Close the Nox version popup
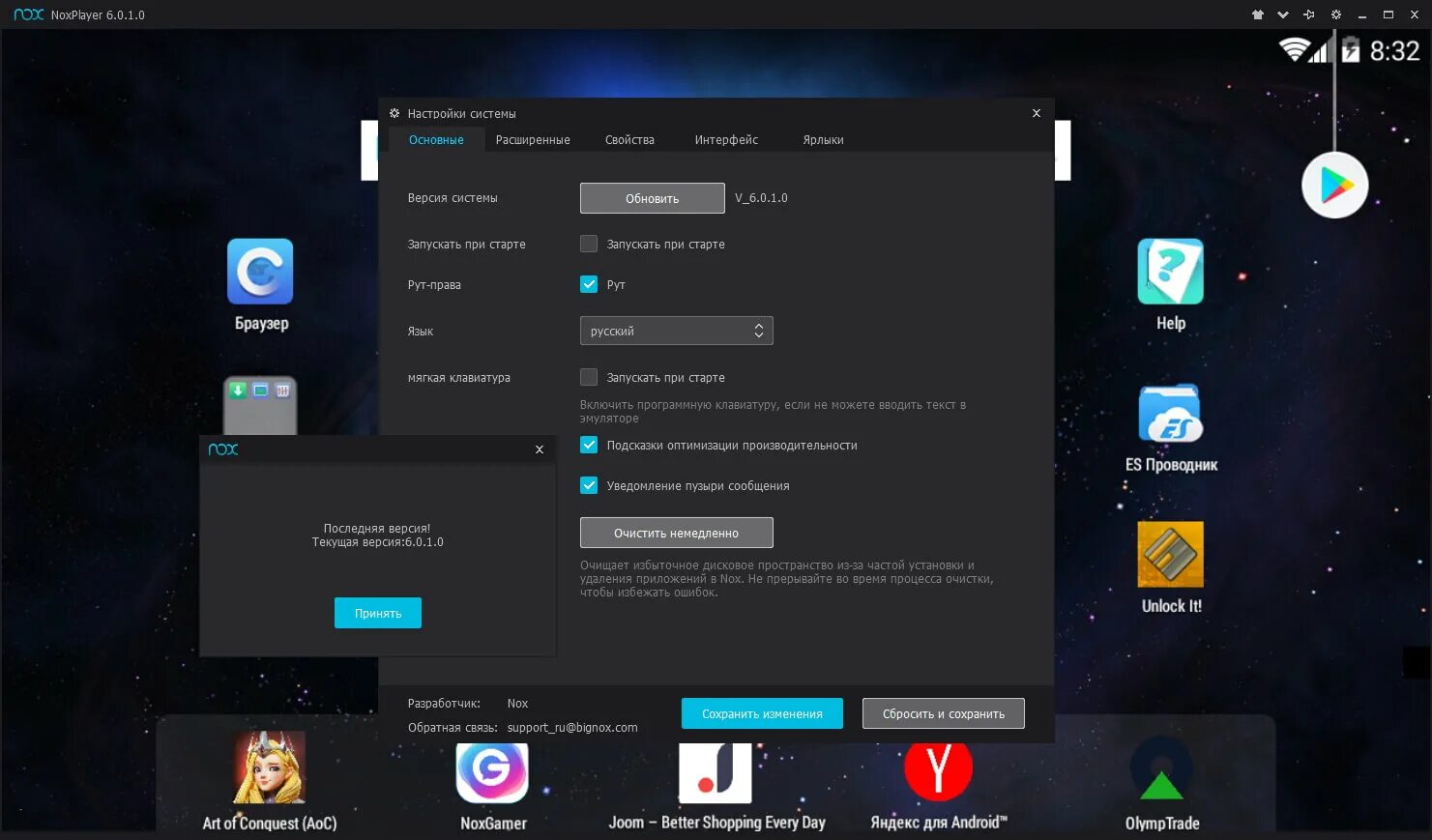This screenshot has width=1432, height=840. click(540, 449)
